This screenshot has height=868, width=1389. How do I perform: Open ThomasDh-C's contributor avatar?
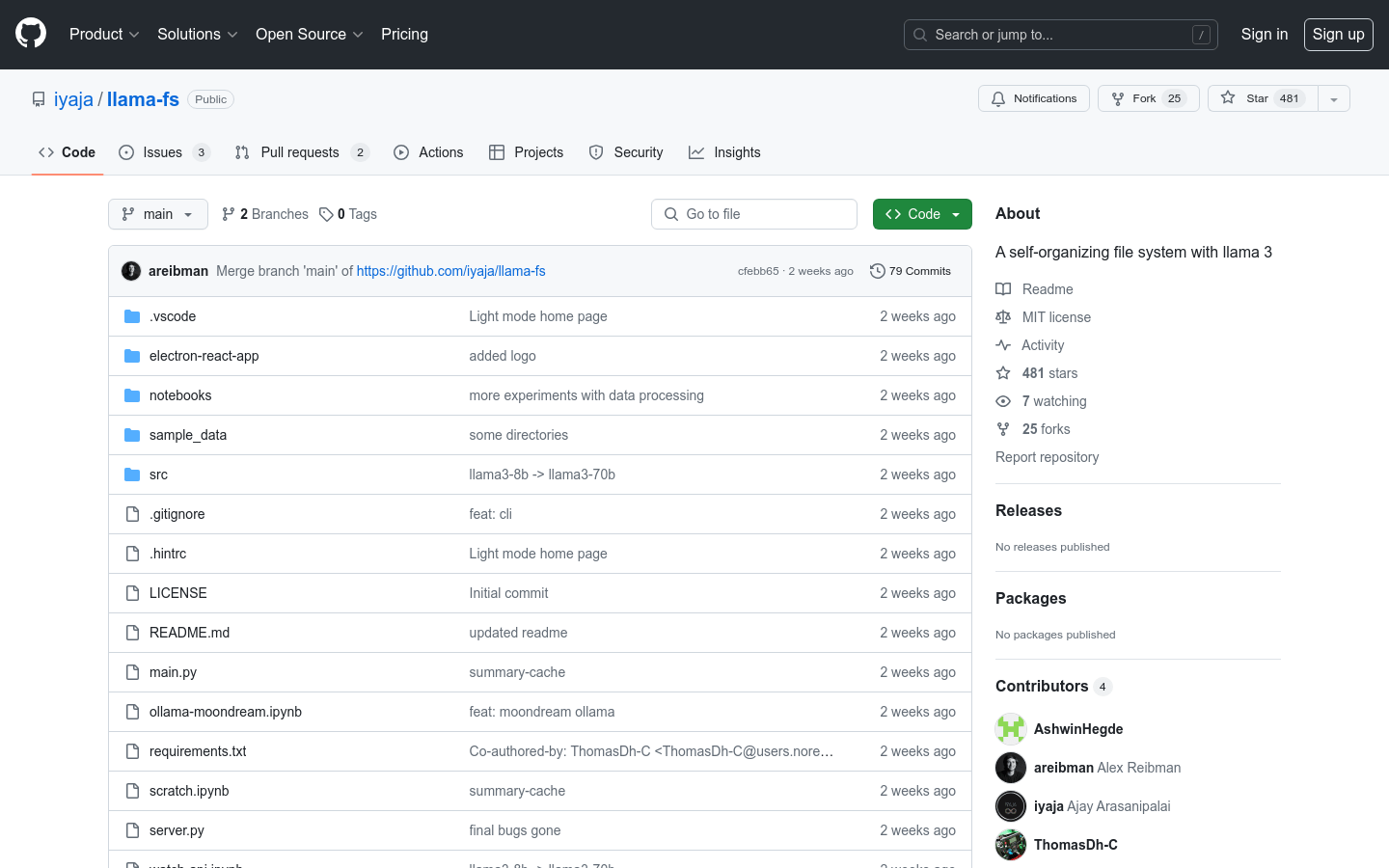point(1011,845)
